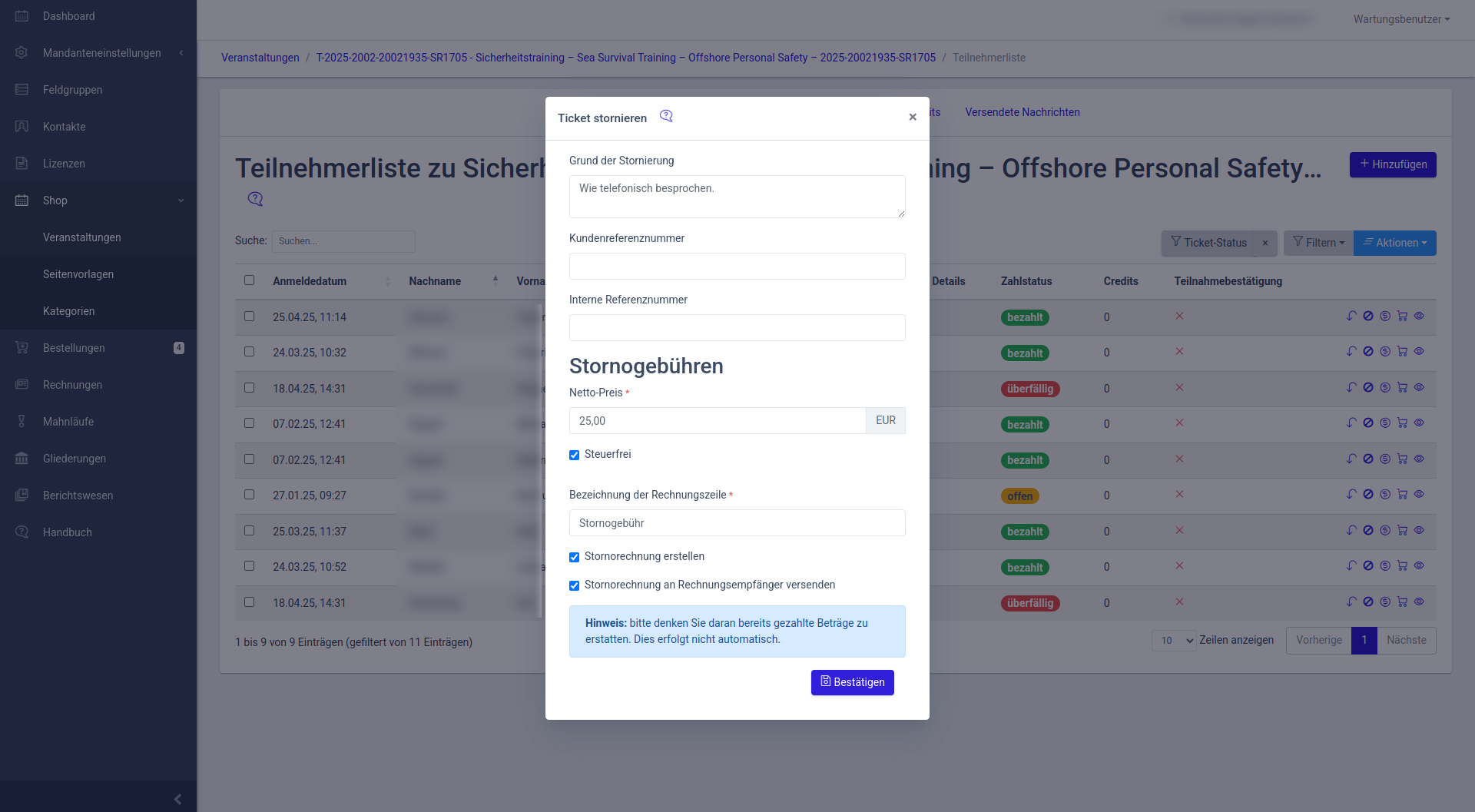This screenshot has height=812, width=1475.
Task: Open the Aktionen dropdown
Action: tap(1394, 243)
